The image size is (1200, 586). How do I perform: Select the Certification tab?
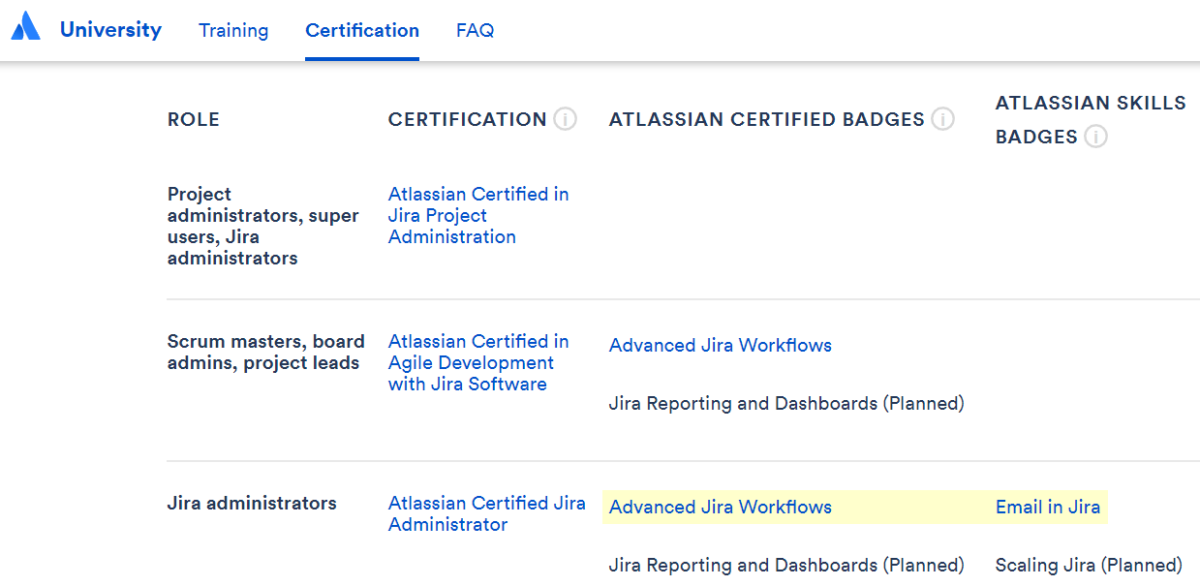pyautogui.click(x=362, y=31)
